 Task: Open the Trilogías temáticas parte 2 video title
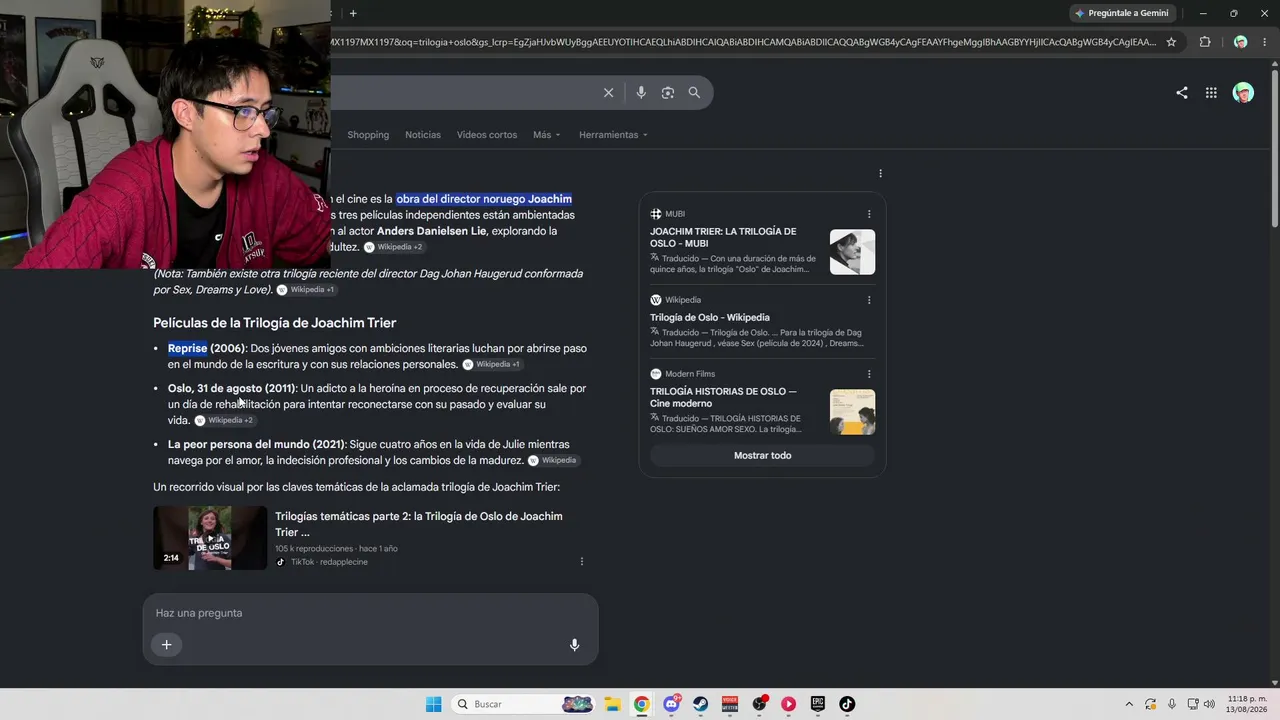[419, 524]
